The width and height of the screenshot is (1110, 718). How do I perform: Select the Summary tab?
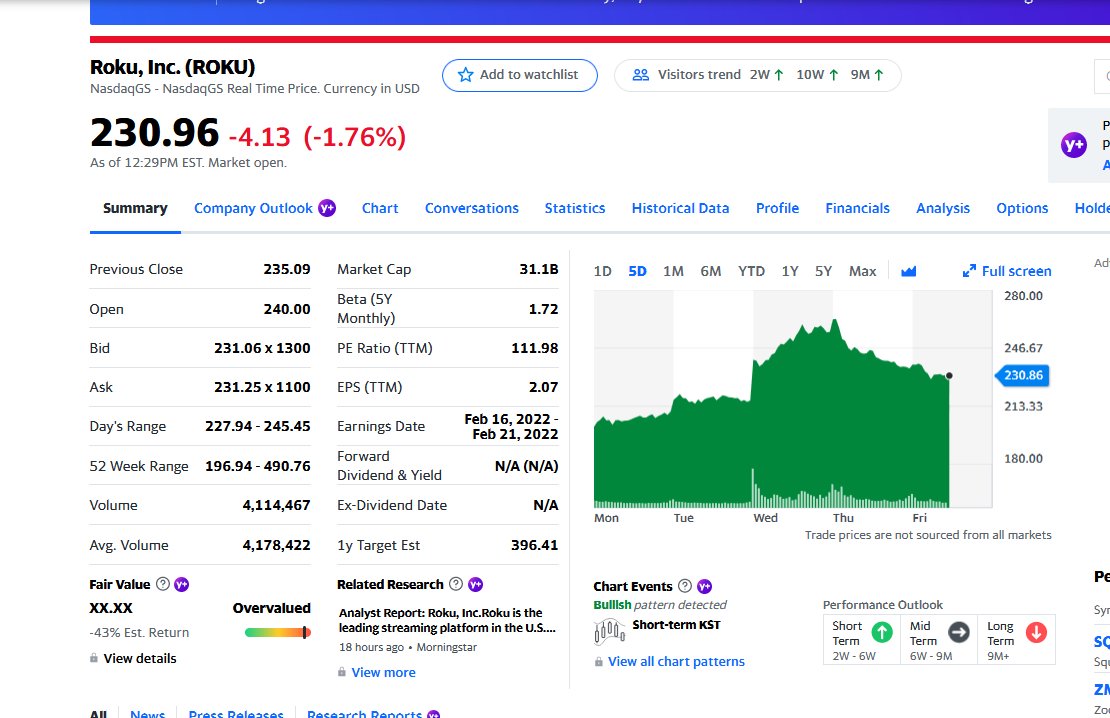point(135,208)
